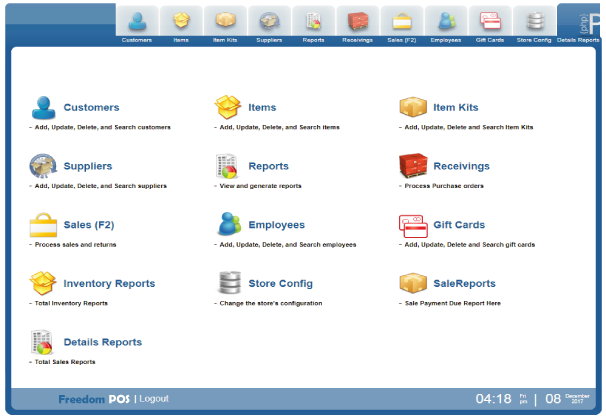Image resolution: width=606 pixels, height=420 pixels.
Task: Select Store Config tab in top navigation
Action: pyautogui.click(x=533, y=24)
